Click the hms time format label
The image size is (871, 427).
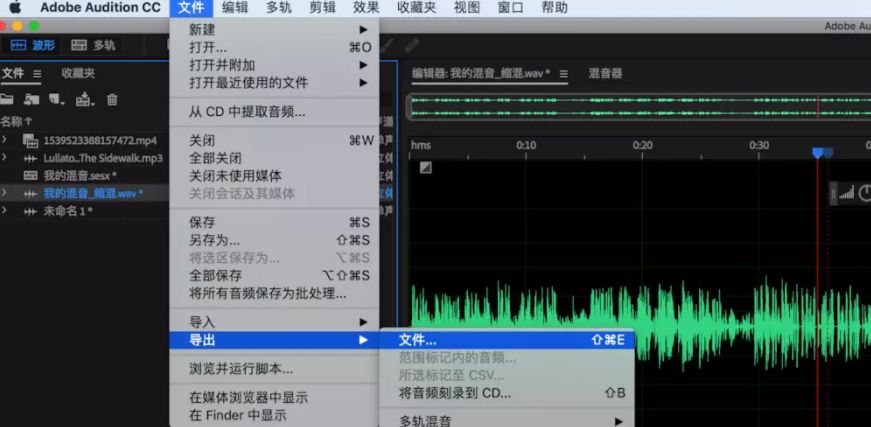421,145
